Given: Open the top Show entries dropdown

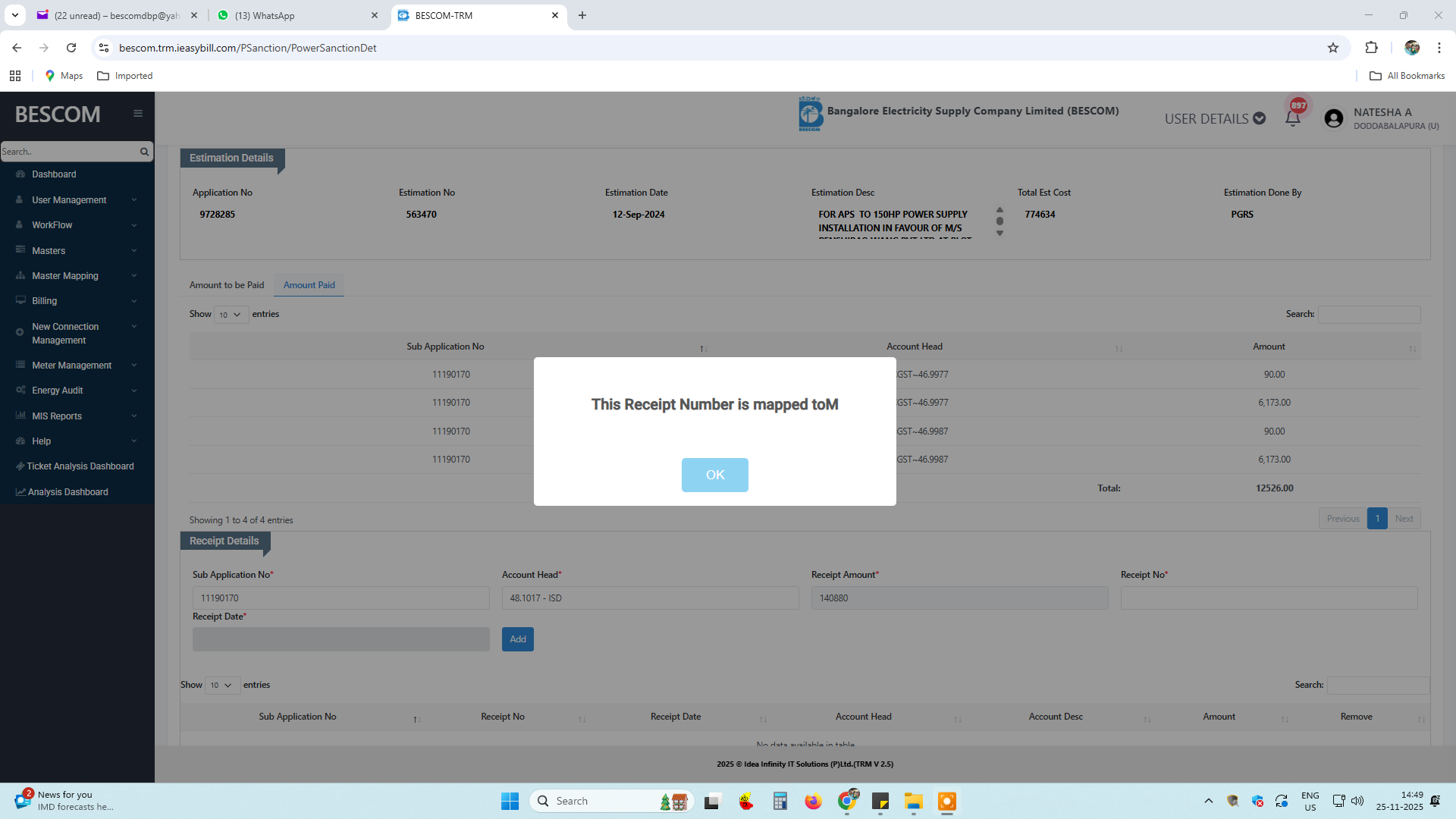Looking at the screenshot, I should click(231, 315).
